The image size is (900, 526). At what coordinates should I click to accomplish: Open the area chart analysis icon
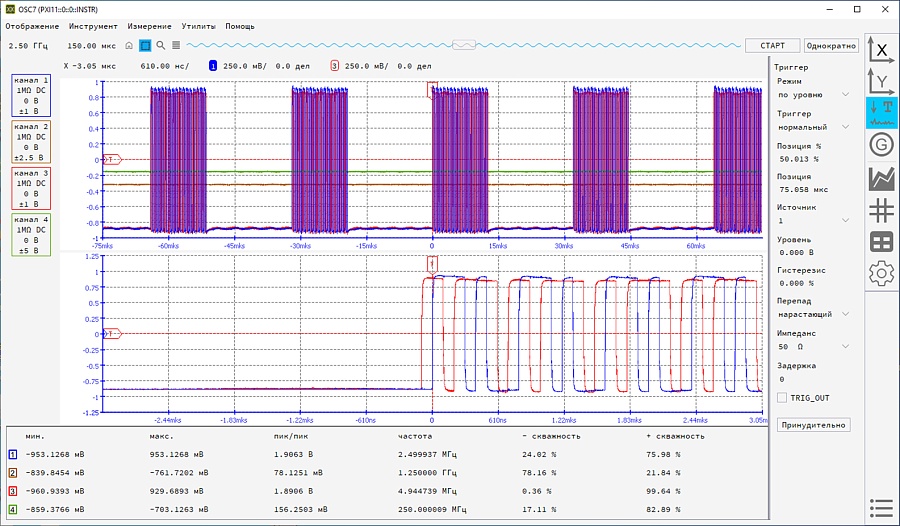pos(881,178)
